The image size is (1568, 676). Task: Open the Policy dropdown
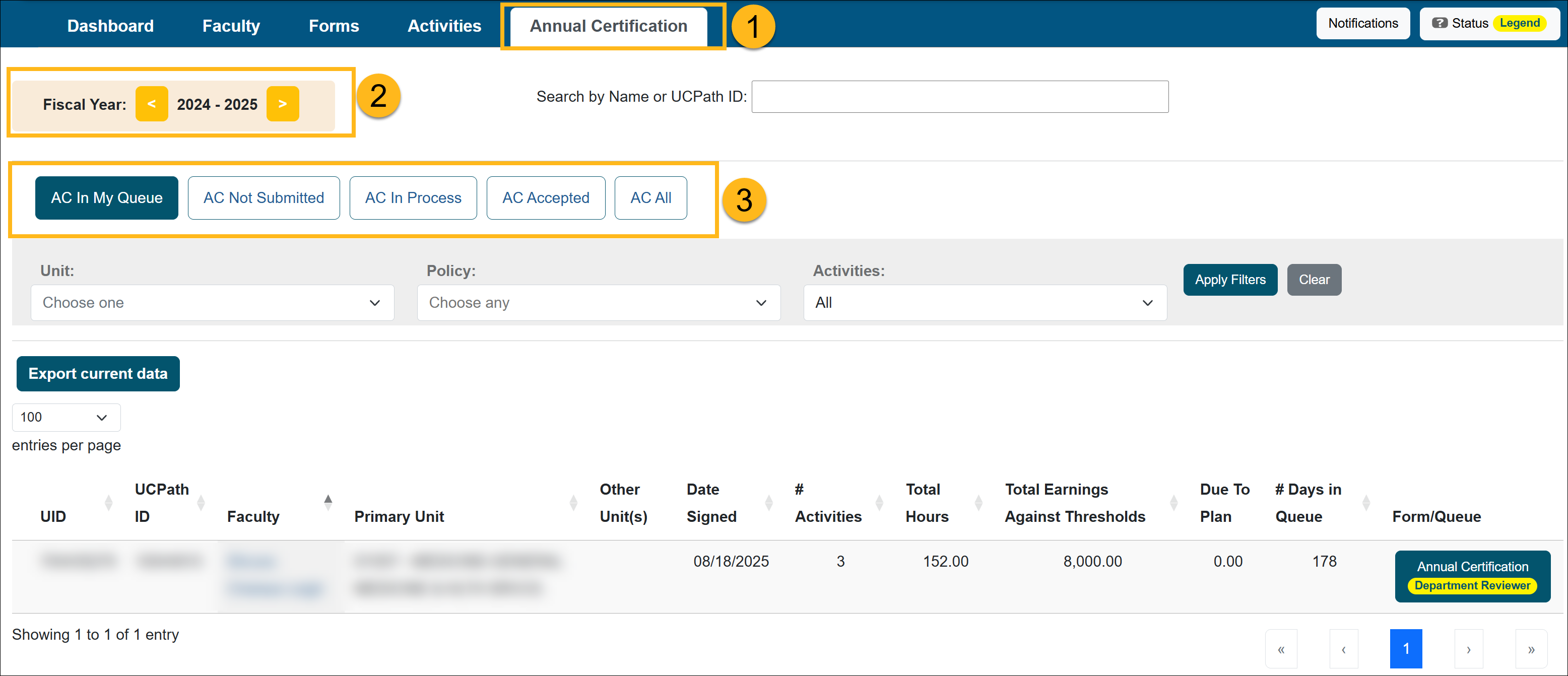(599, 302)
